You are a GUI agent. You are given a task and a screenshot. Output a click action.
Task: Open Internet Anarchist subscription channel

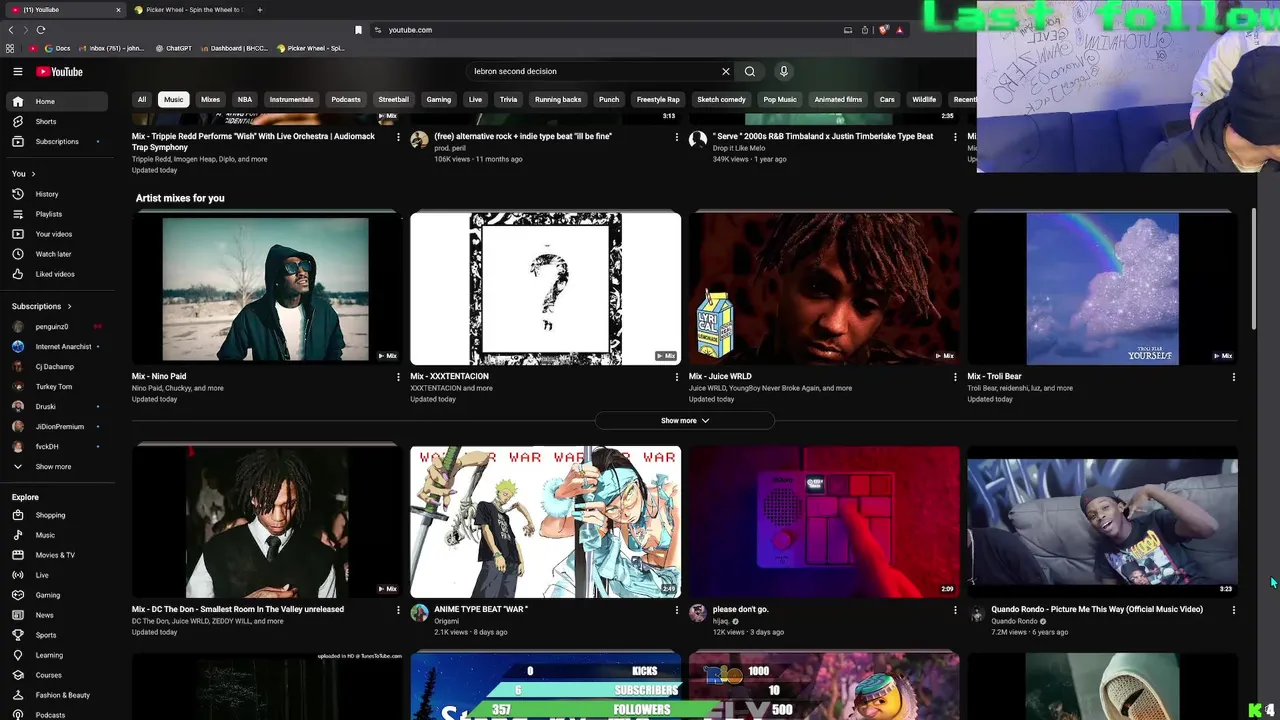(58, 346)
